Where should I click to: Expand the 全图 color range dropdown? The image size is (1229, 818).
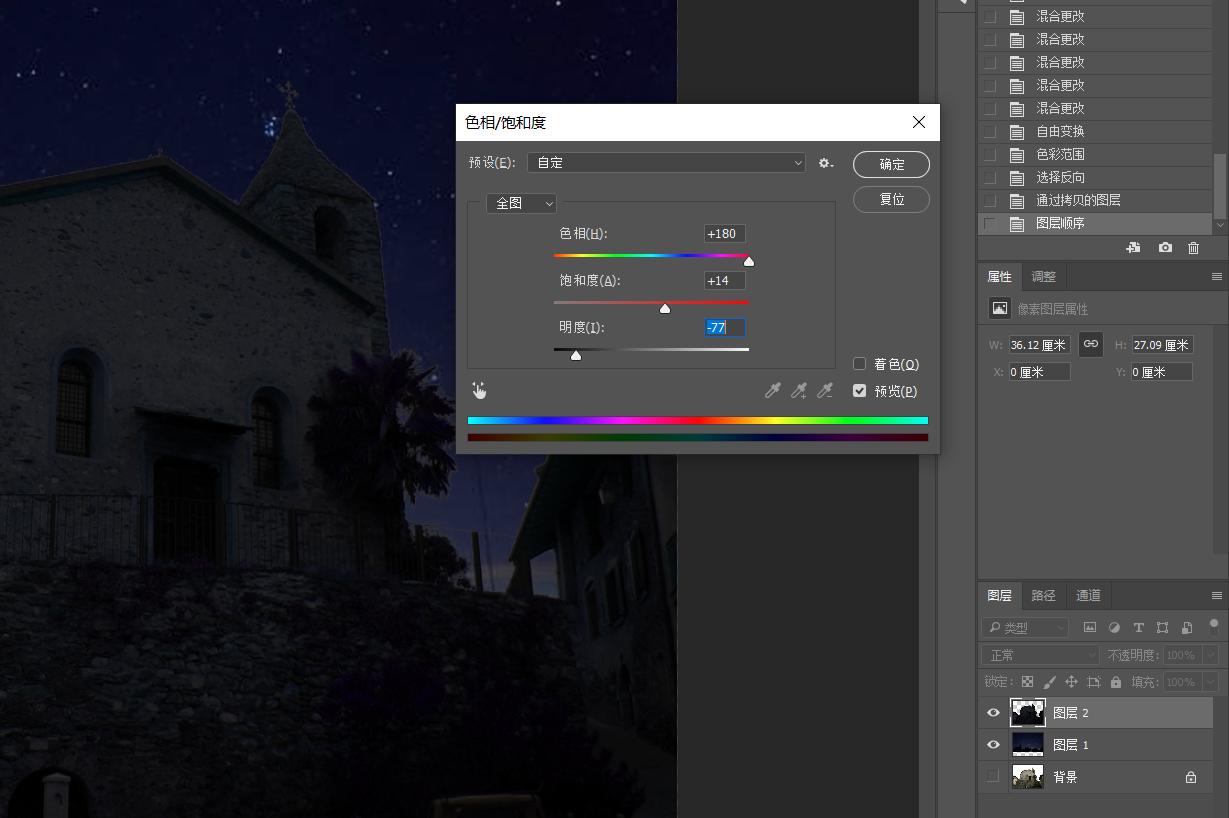521,203
